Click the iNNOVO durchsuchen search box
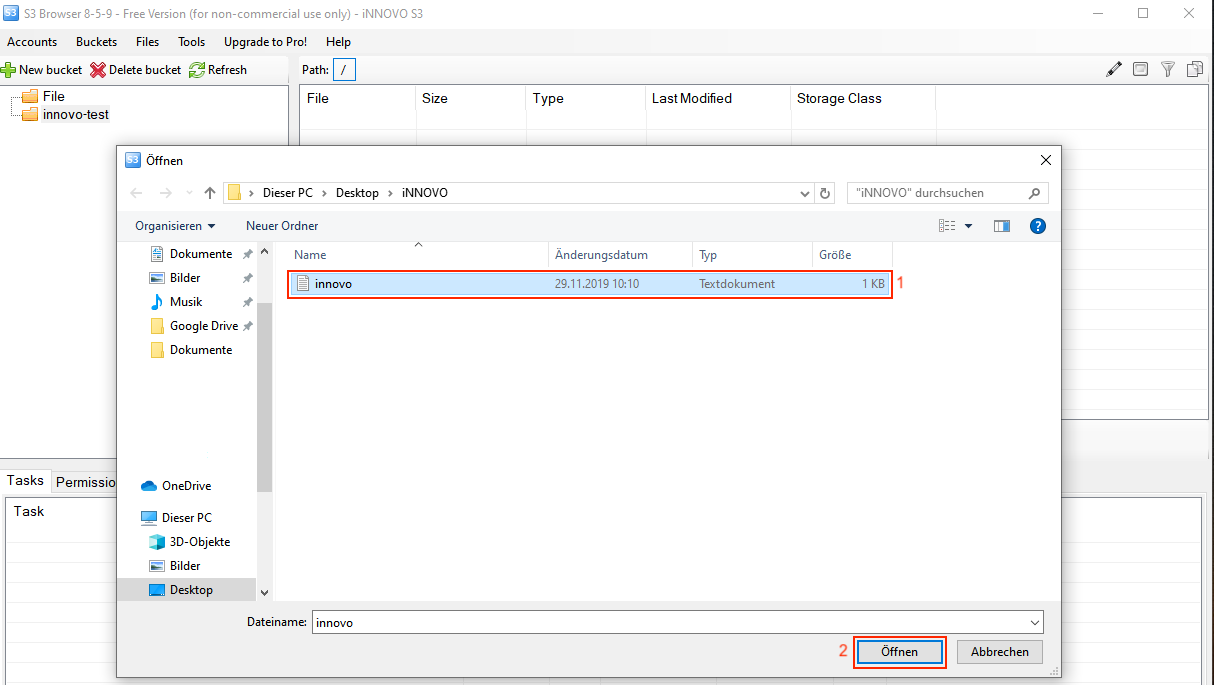1214x685 pixels. 947,193
